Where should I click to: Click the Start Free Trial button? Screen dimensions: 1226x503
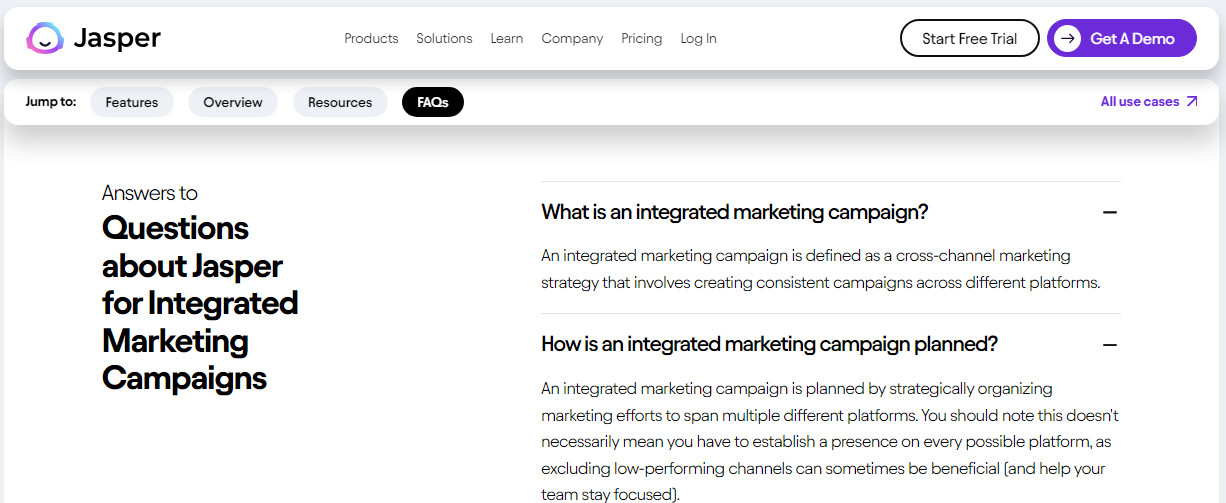tap(969, 38)
